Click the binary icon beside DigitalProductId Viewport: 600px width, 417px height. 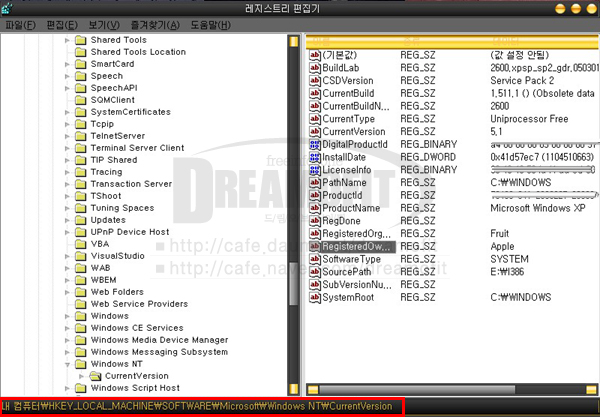[x=315, y=145]
